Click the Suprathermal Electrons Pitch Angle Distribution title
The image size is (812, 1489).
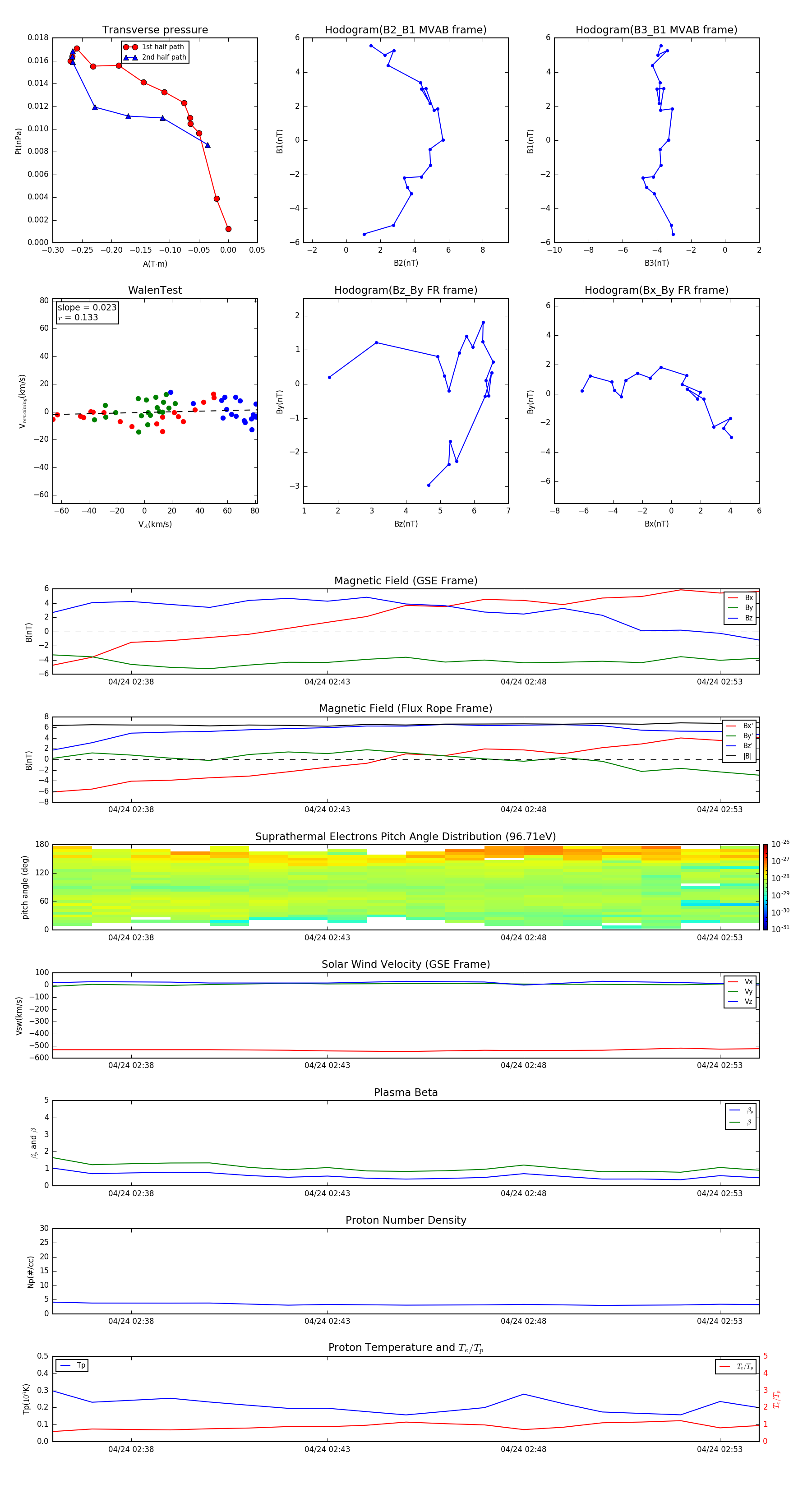tap(406, 837)
